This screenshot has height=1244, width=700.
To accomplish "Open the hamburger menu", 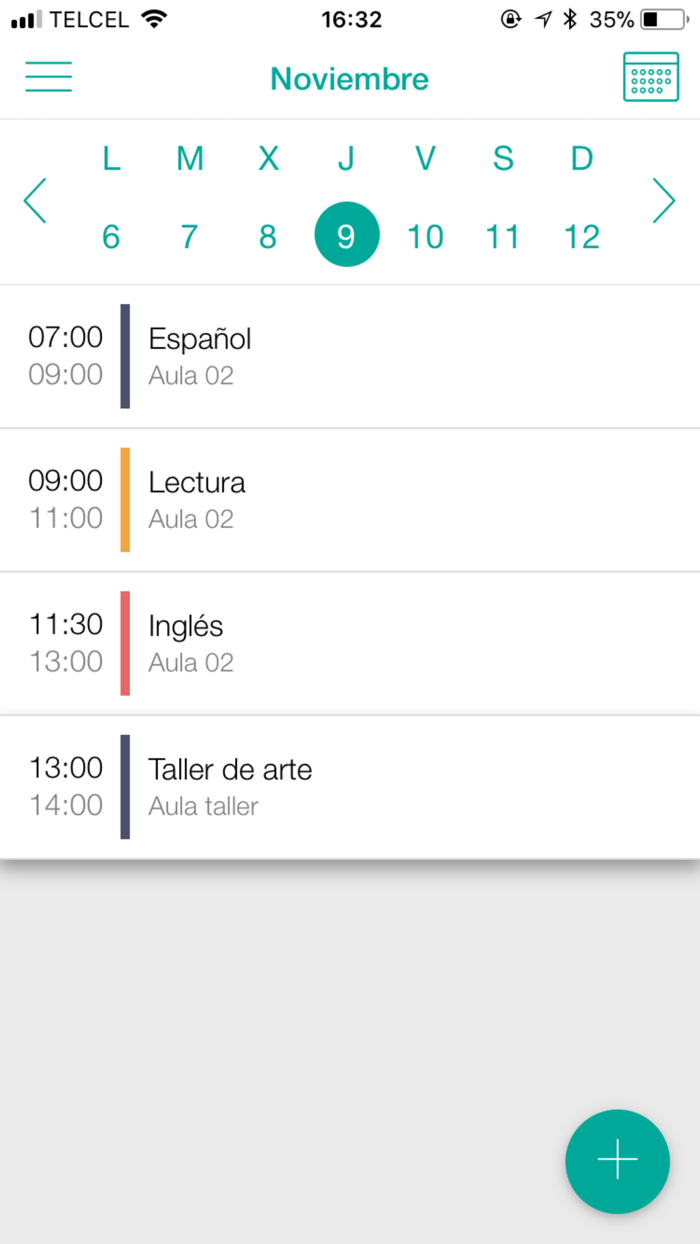I will tap(48, 77).
